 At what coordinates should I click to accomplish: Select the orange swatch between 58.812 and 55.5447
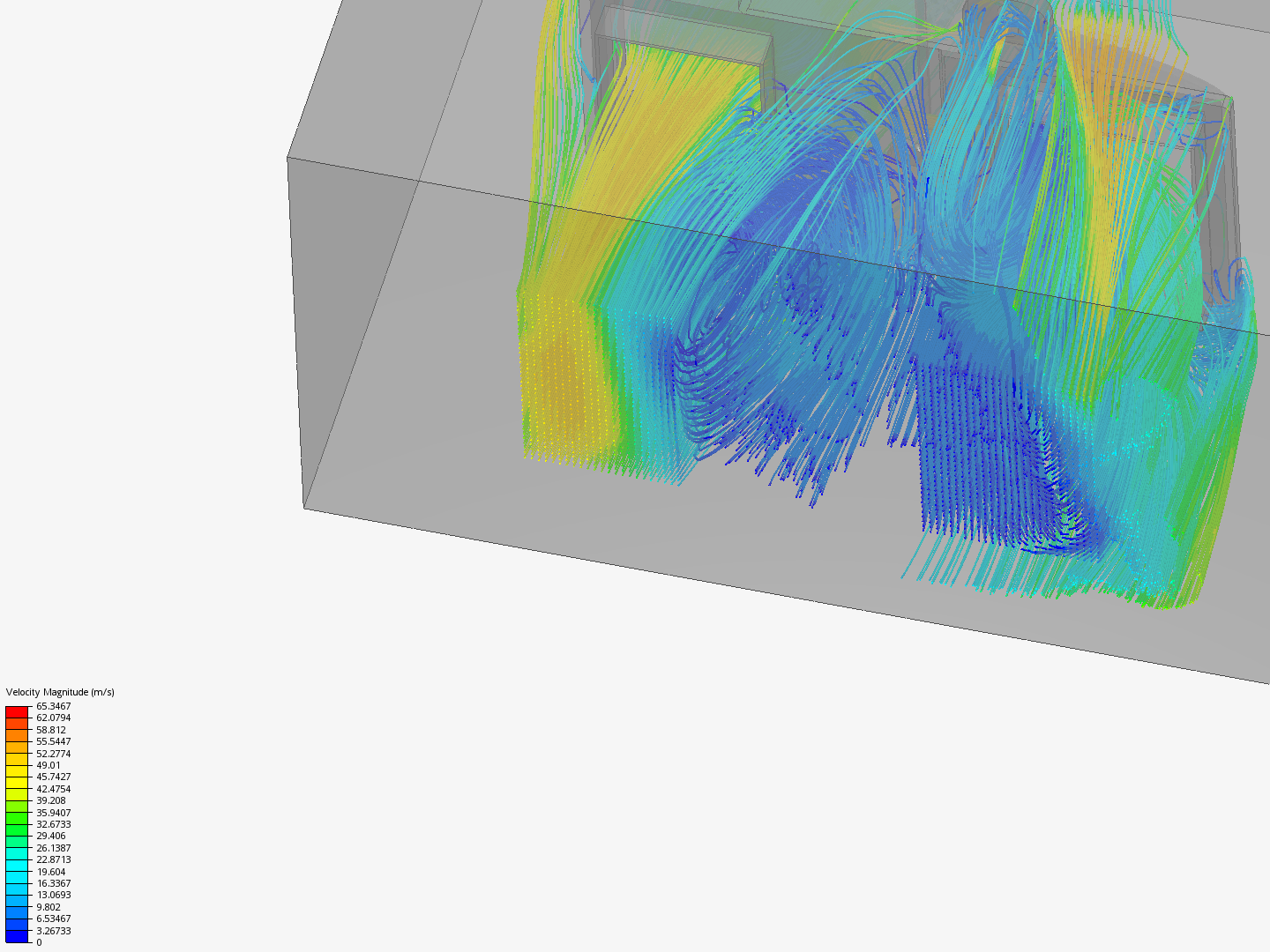point(17,736)
